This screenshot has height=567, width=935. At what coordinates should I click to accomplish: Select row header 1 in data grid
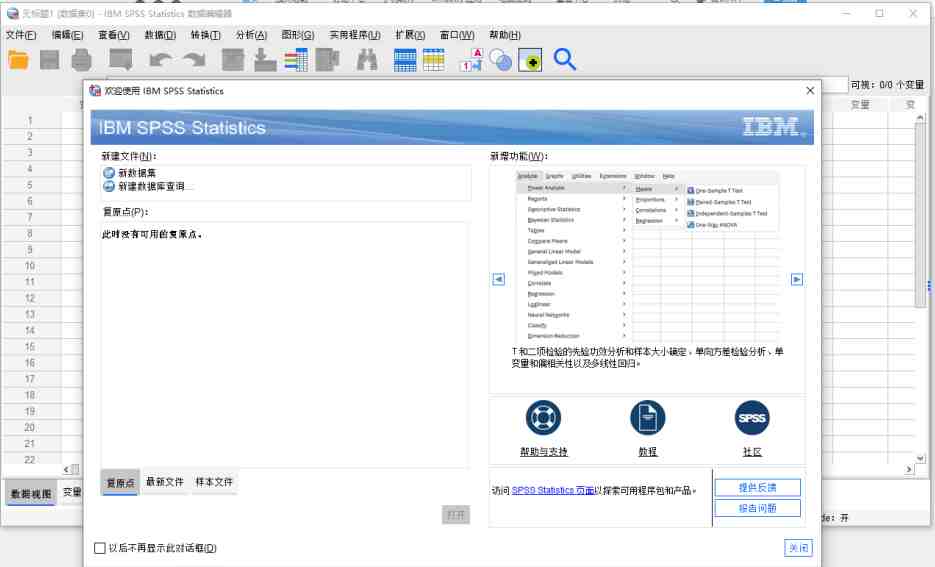[30, 120]
